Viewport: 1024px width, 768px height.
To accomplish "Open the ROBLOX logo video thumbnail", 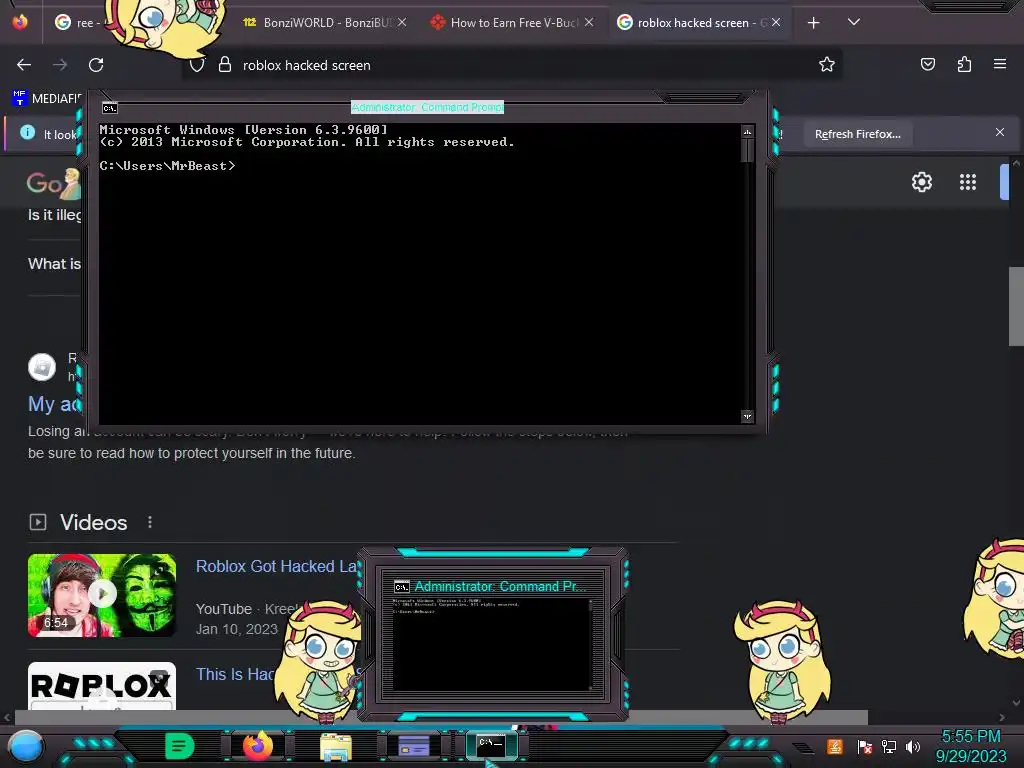I will coord(102,686).
